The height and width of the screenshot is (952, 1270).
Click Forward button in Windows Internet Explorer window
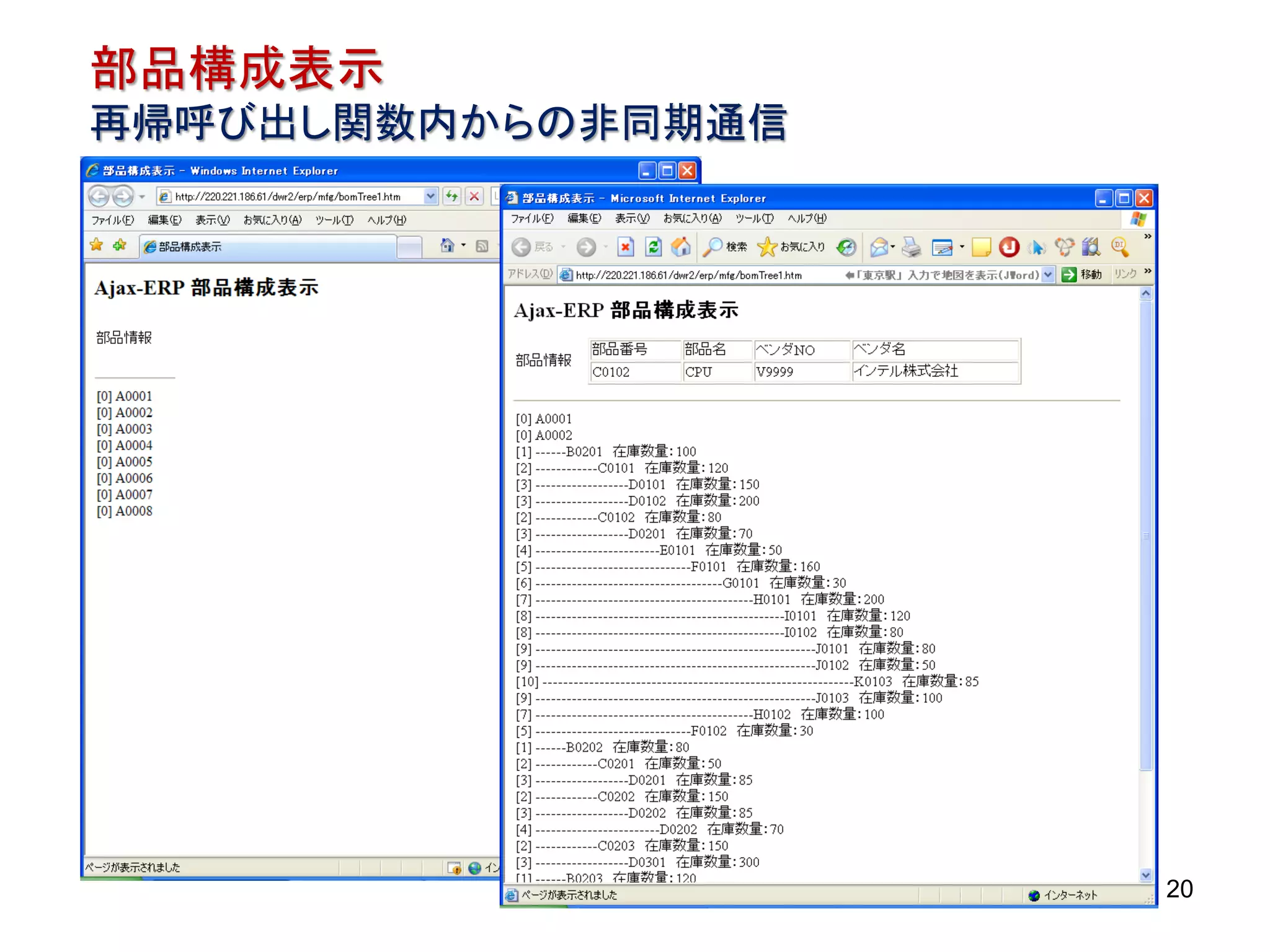123,196
